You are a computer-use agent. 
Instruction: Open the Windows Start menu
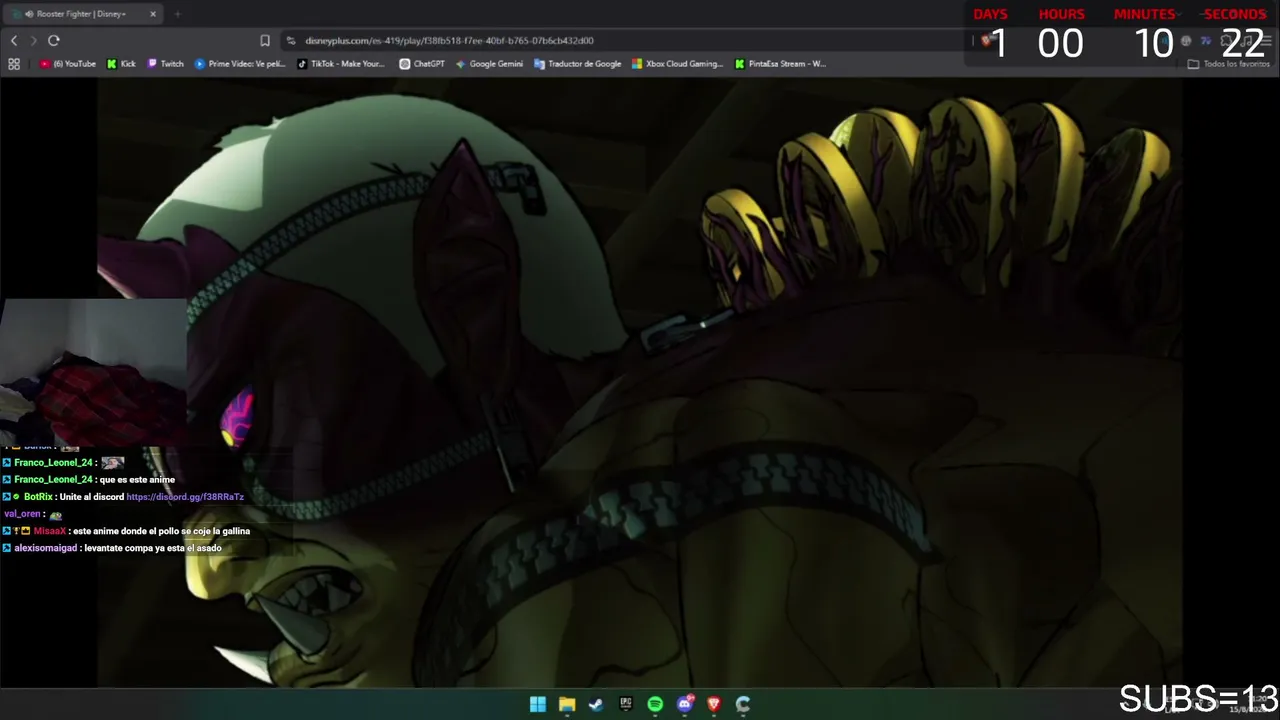(x=538, y=704)
